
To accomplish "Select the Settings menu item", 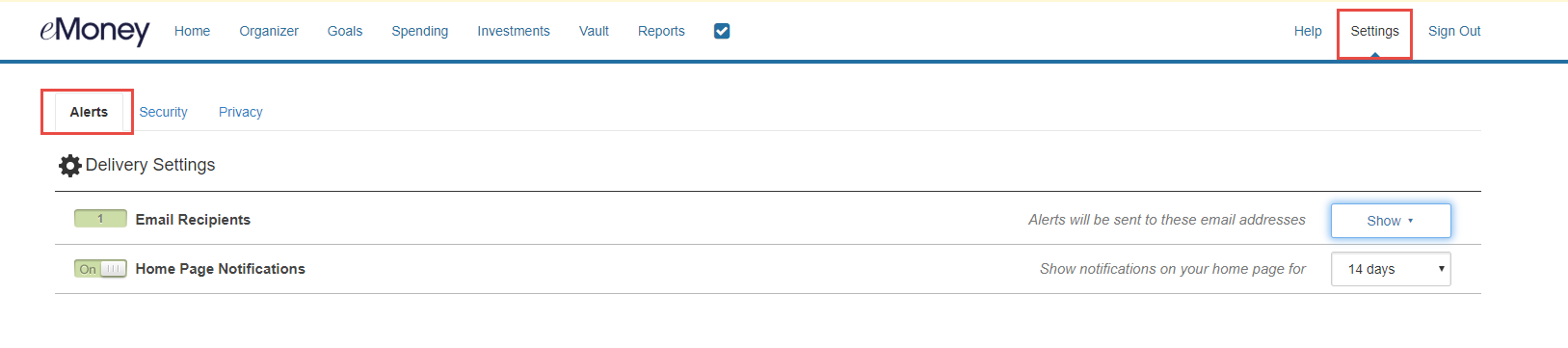I will [x=1374, y=33].
